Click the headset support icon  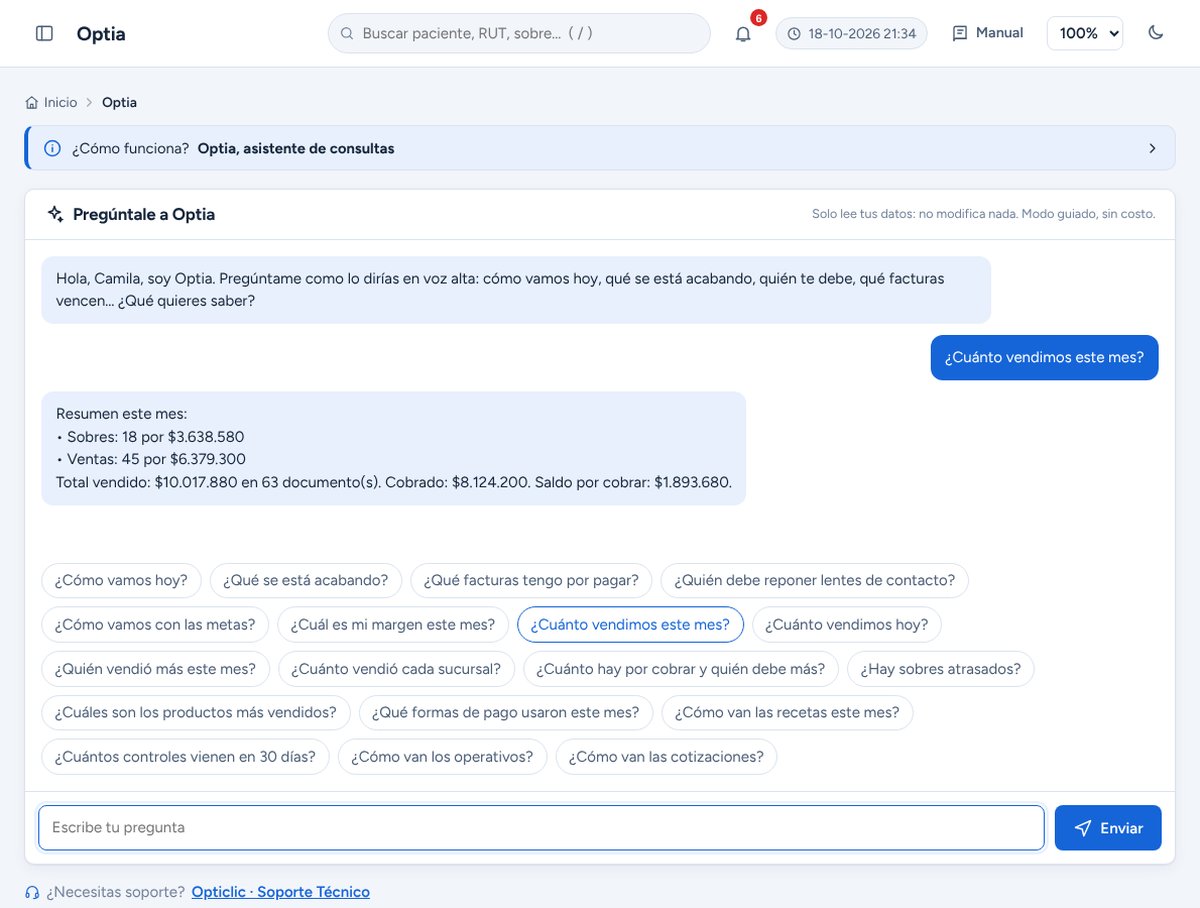point(32,892)
